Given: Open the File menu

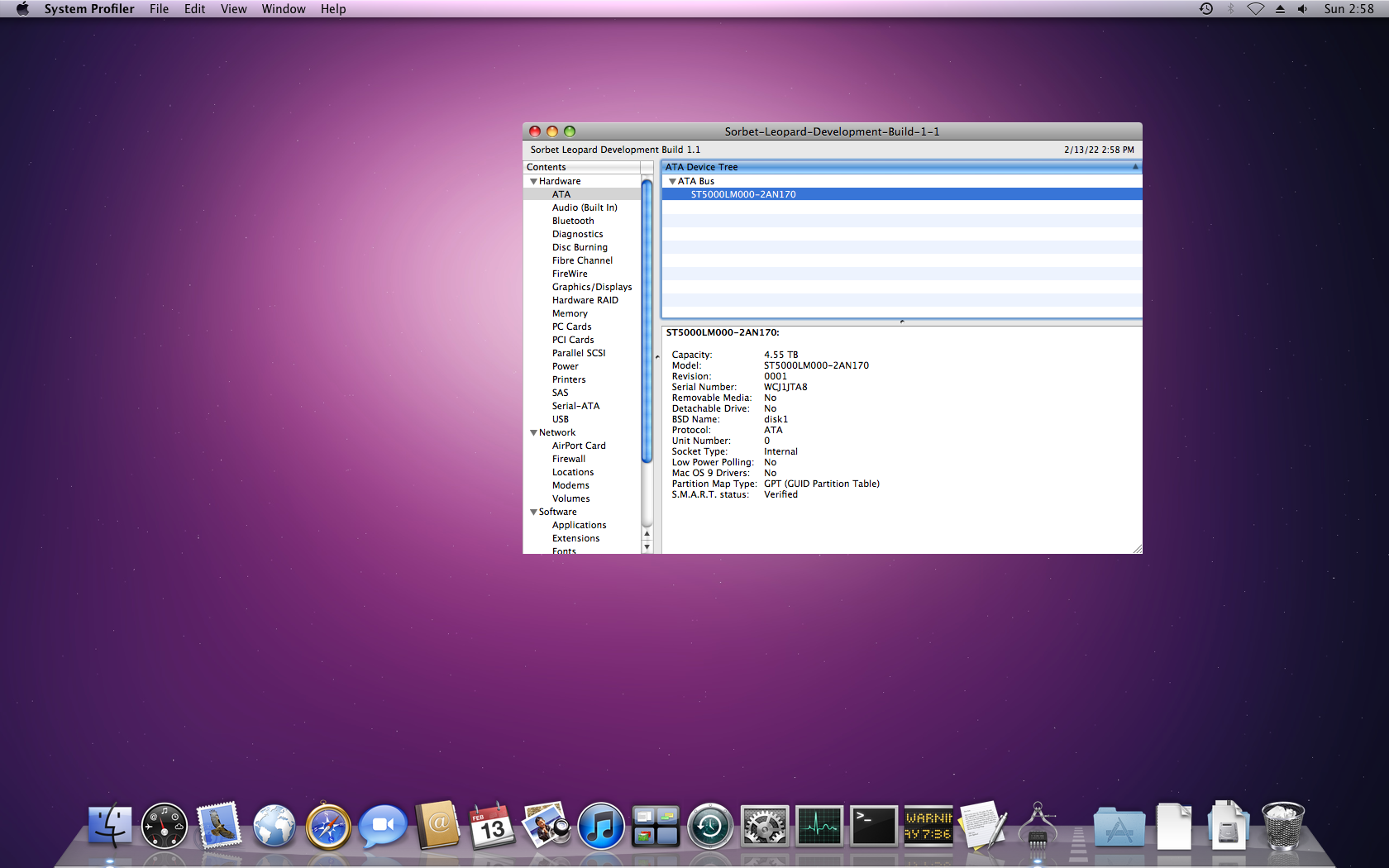Looking at the screenshot, I should point(159,9).
